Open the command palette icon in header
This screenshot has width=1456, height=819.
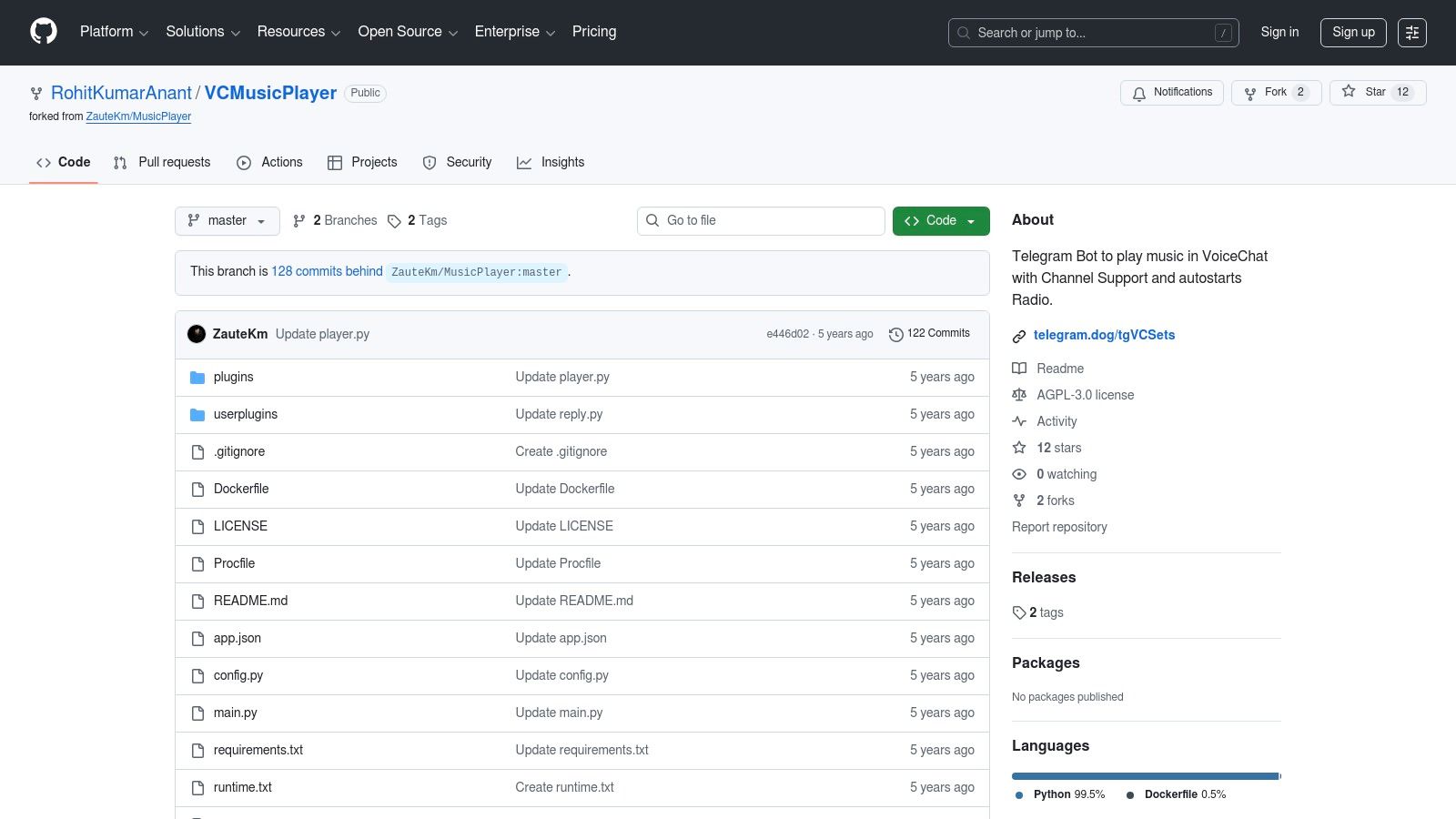(x=1412, y=33)
